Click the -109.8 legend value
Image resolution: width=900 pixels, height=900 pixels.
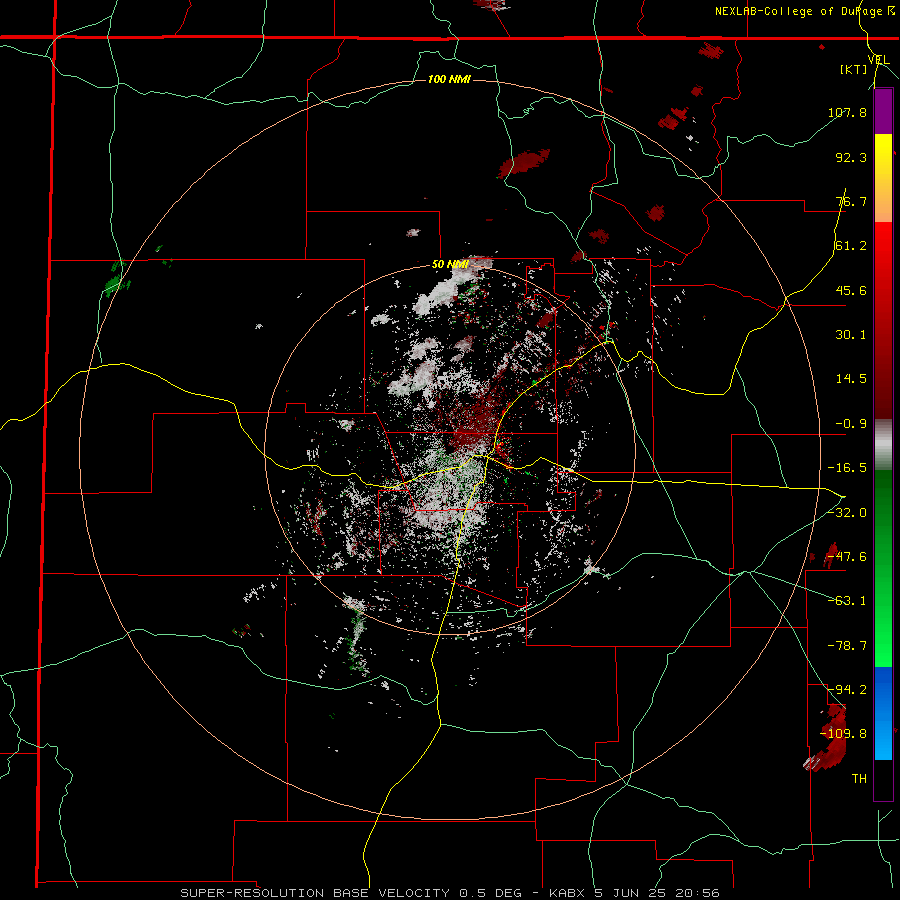843,734
